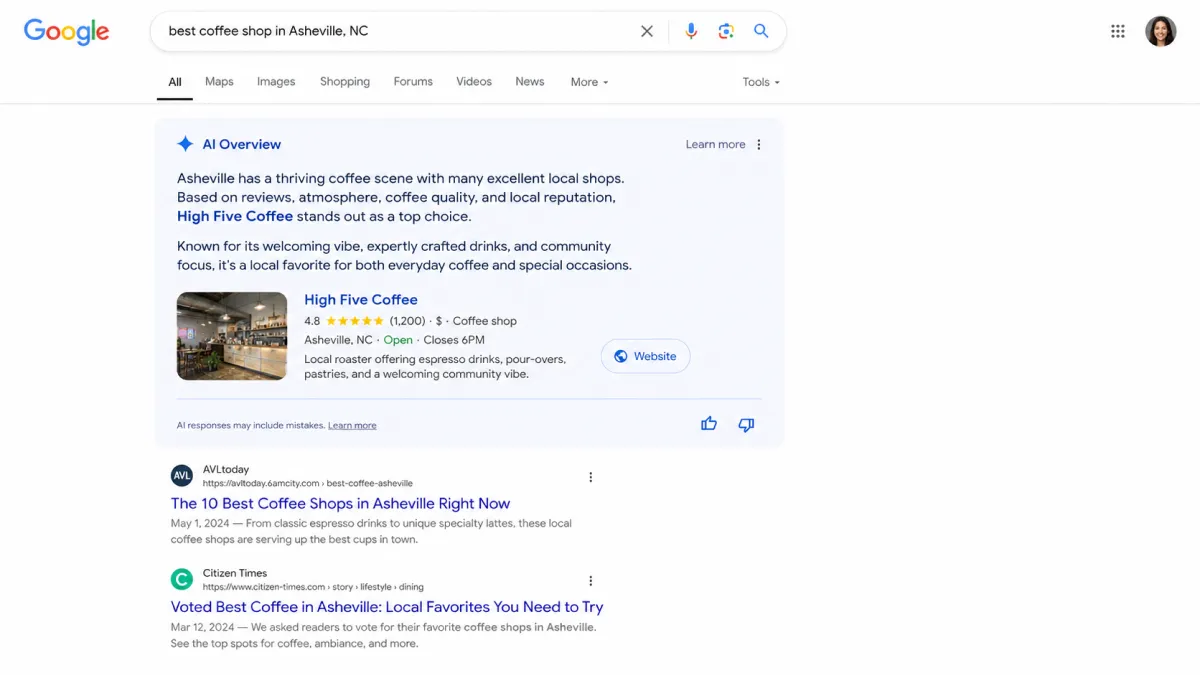This screenshot has height=675, width=1200.
Task: Click the Google logo
Action: (x=67, y=32)
